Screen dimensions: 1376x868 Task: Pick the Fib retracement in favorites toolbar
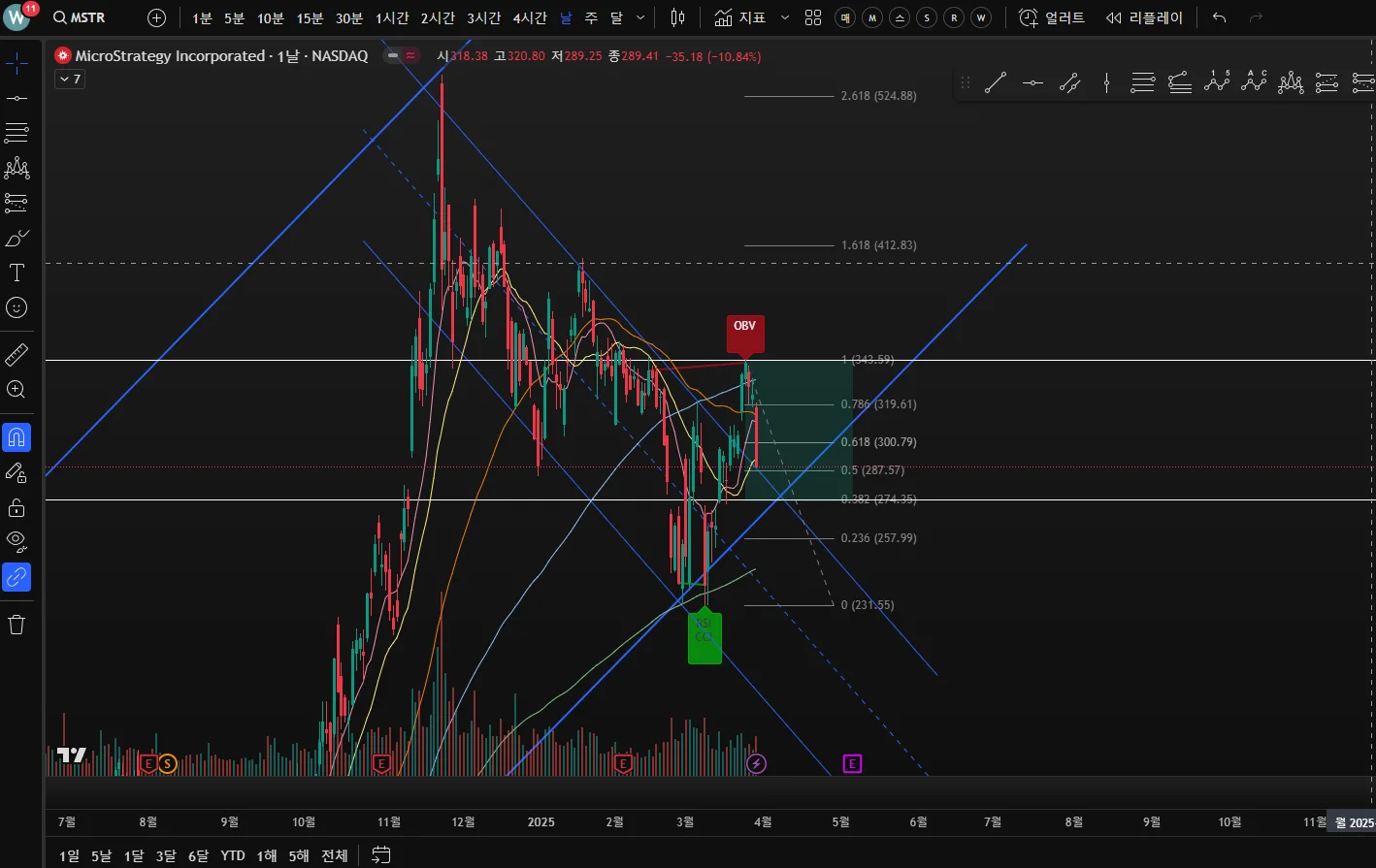coord(1143,83)
